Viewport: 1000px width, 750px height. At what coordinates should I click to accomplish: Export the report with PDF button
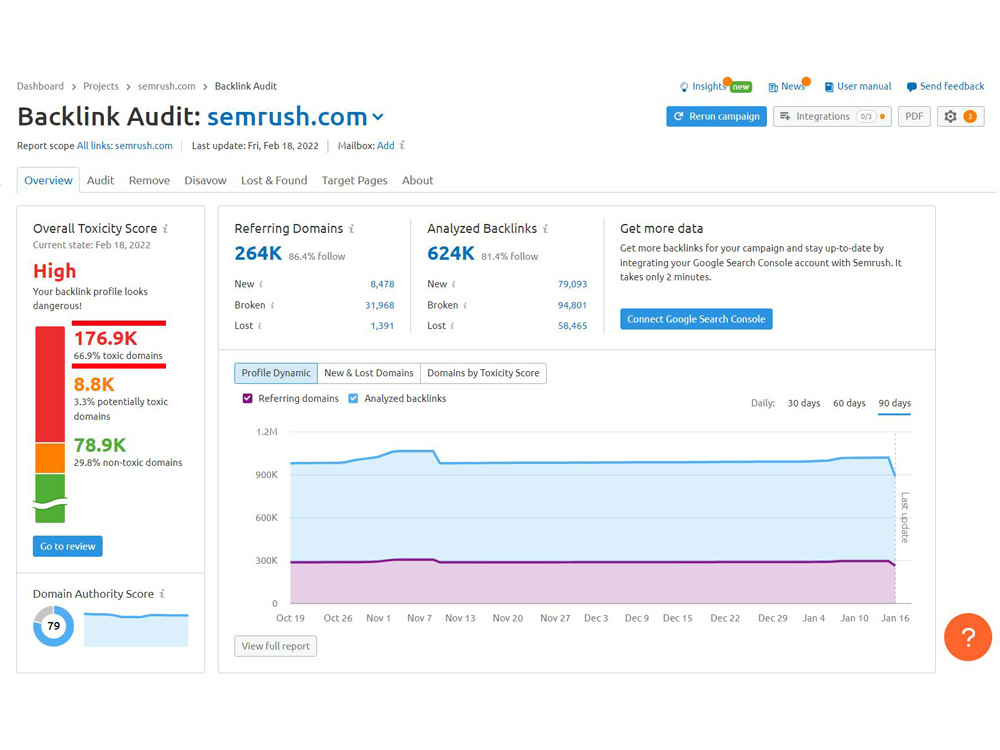914,116
